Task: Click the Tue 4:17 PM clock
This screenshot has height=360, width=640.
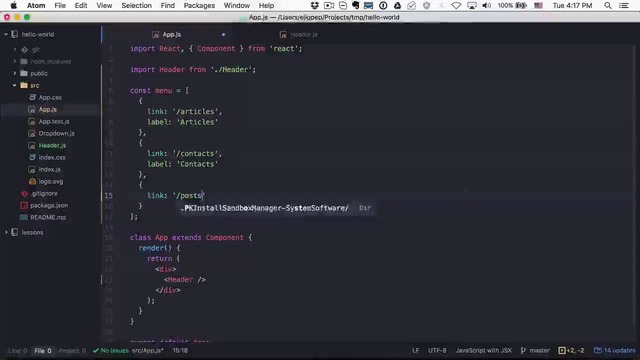Action: pyautogui.click(x=572, y=5)
